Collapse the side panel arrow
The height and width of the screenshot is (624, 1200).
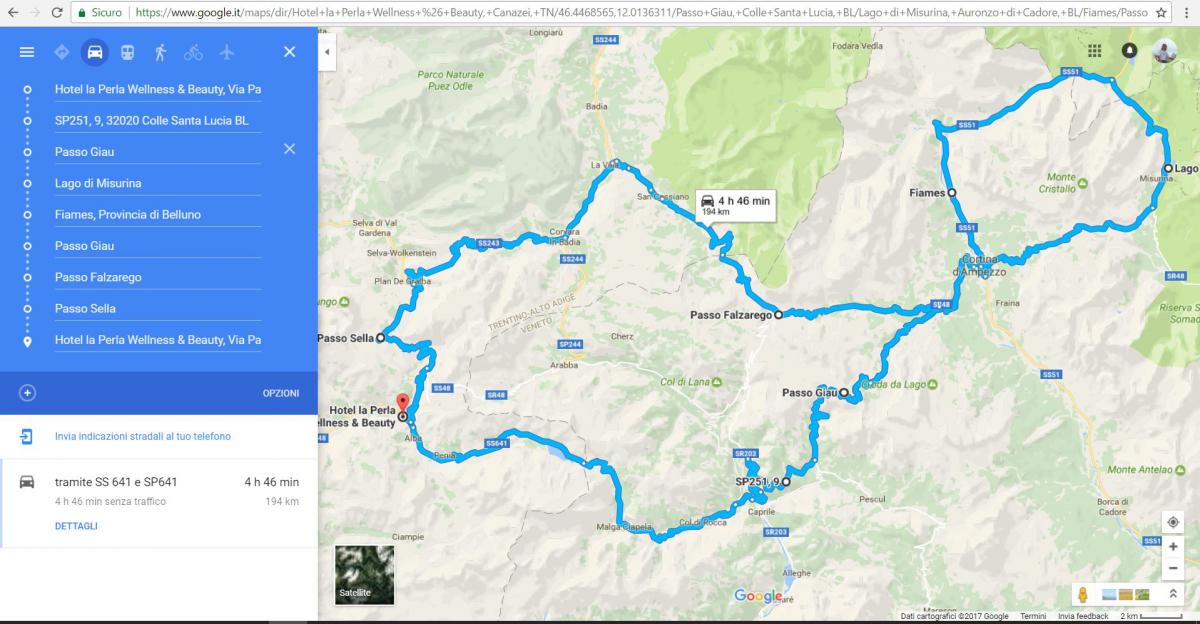tap(327, 52)
